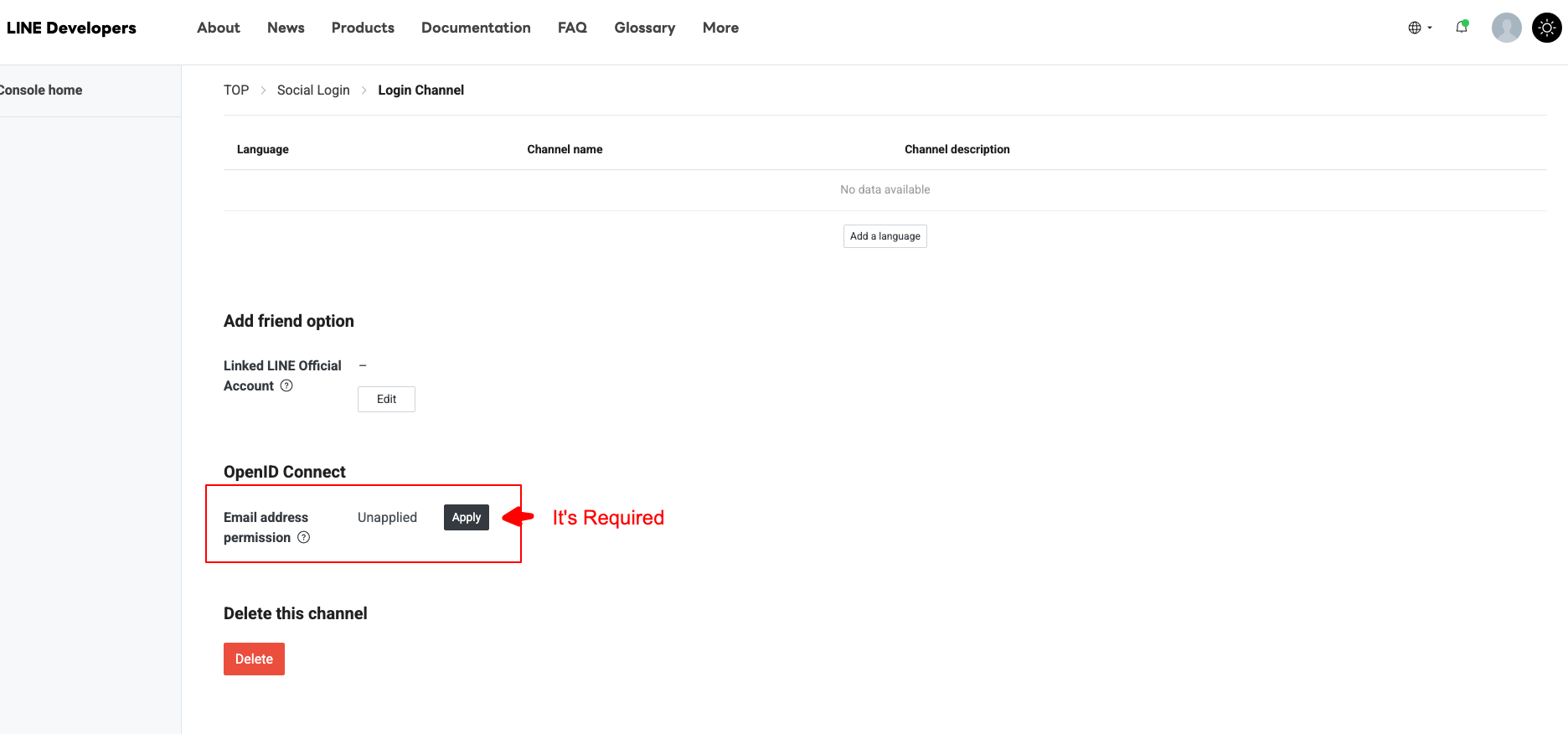Toggle the dark/light theme sun icon

(x=1546, y=28)
